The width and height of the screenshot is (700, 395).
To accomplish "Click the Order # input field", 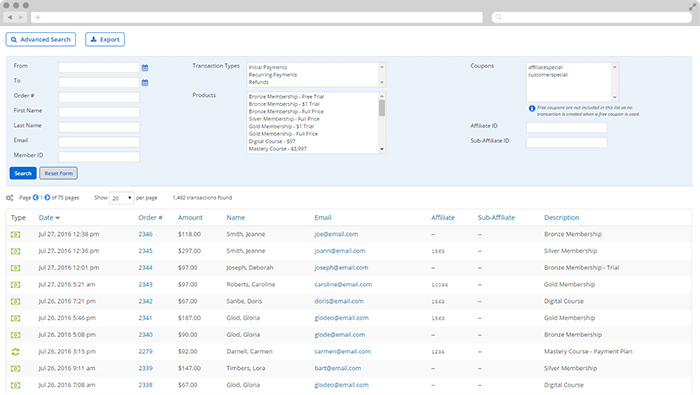I will (x=99, y=97).
